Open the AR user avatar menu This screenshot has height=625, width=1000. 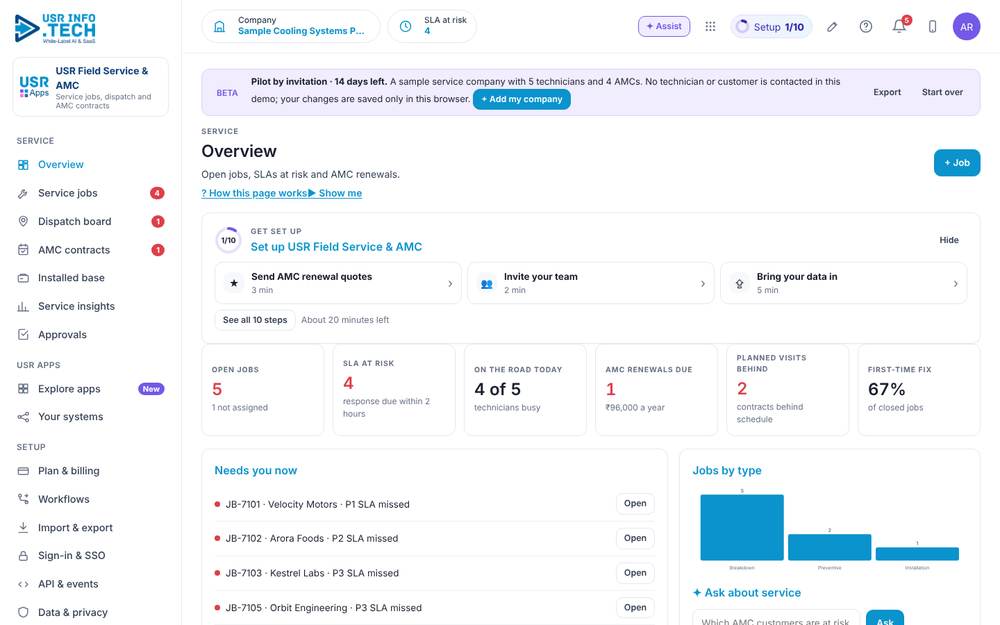pyautogui.click(x=966, y=27)
